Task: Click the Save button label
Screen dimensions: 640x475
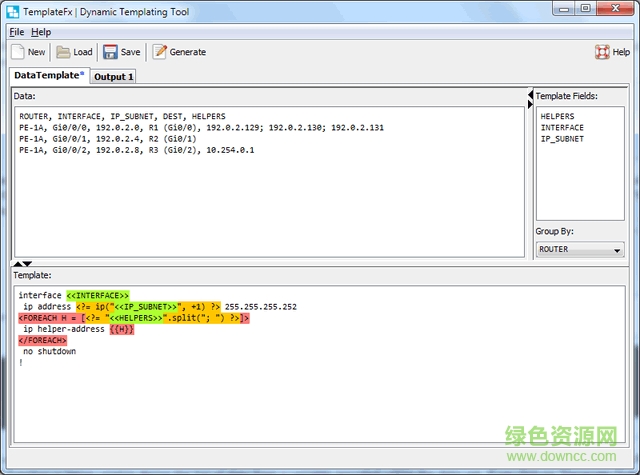Action: [131, 52]
